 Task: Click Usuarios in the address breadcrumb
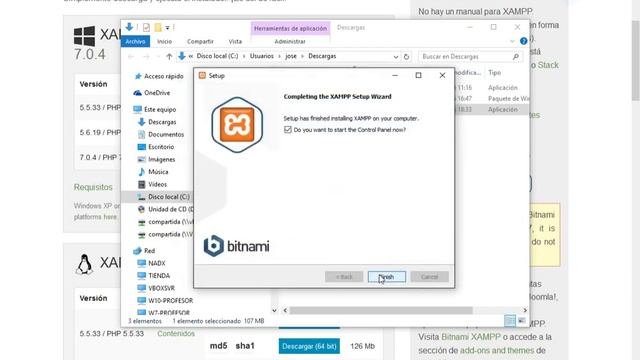(262, 56)
